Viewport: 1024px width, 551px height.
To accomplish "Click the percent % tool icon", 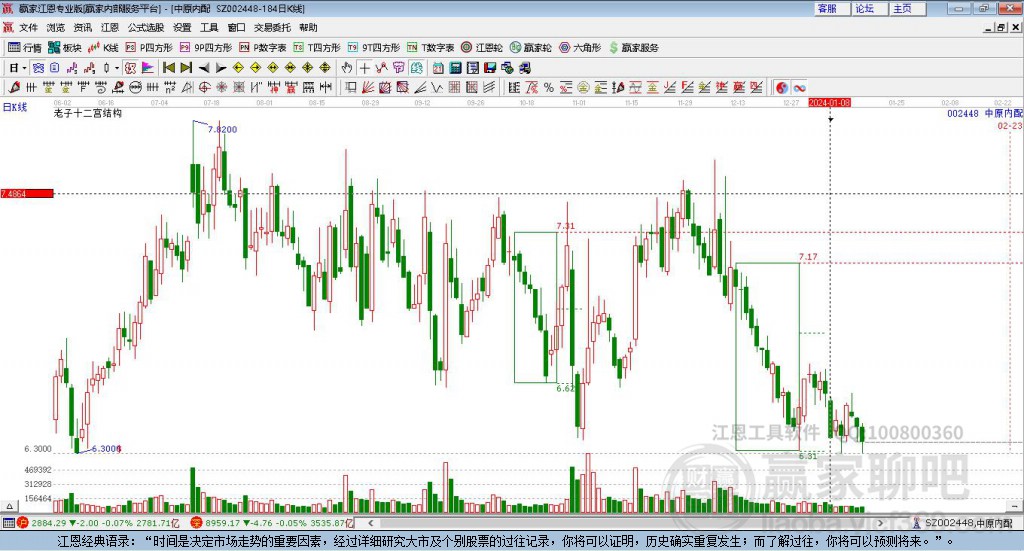I will click(549, 87).
